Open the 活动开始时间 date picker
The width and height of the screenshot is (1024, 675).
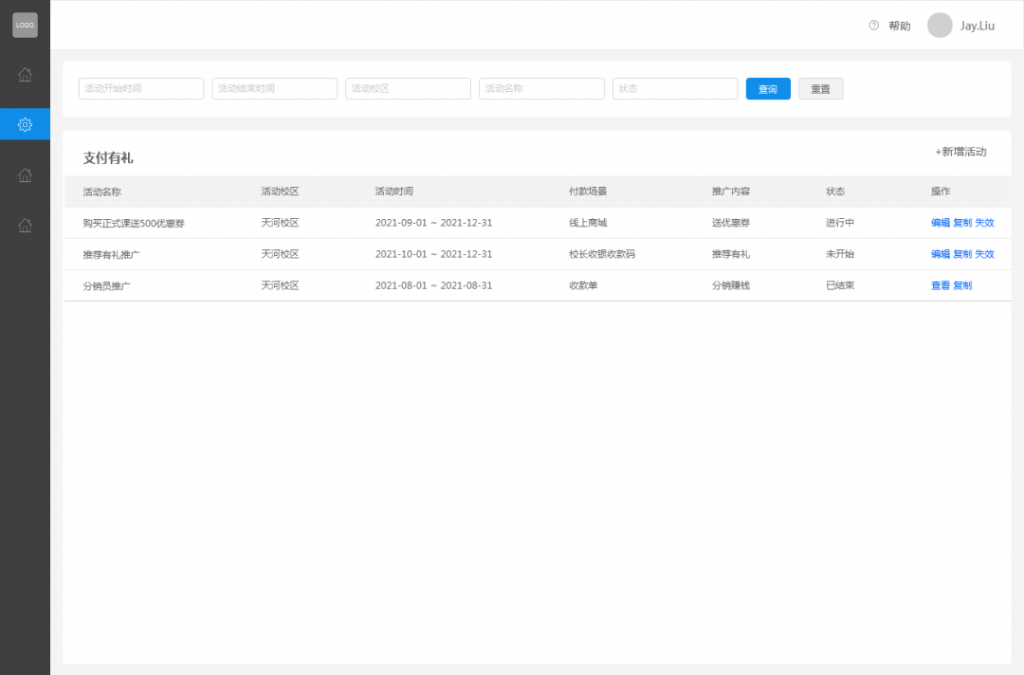click(x=141, y=89)
